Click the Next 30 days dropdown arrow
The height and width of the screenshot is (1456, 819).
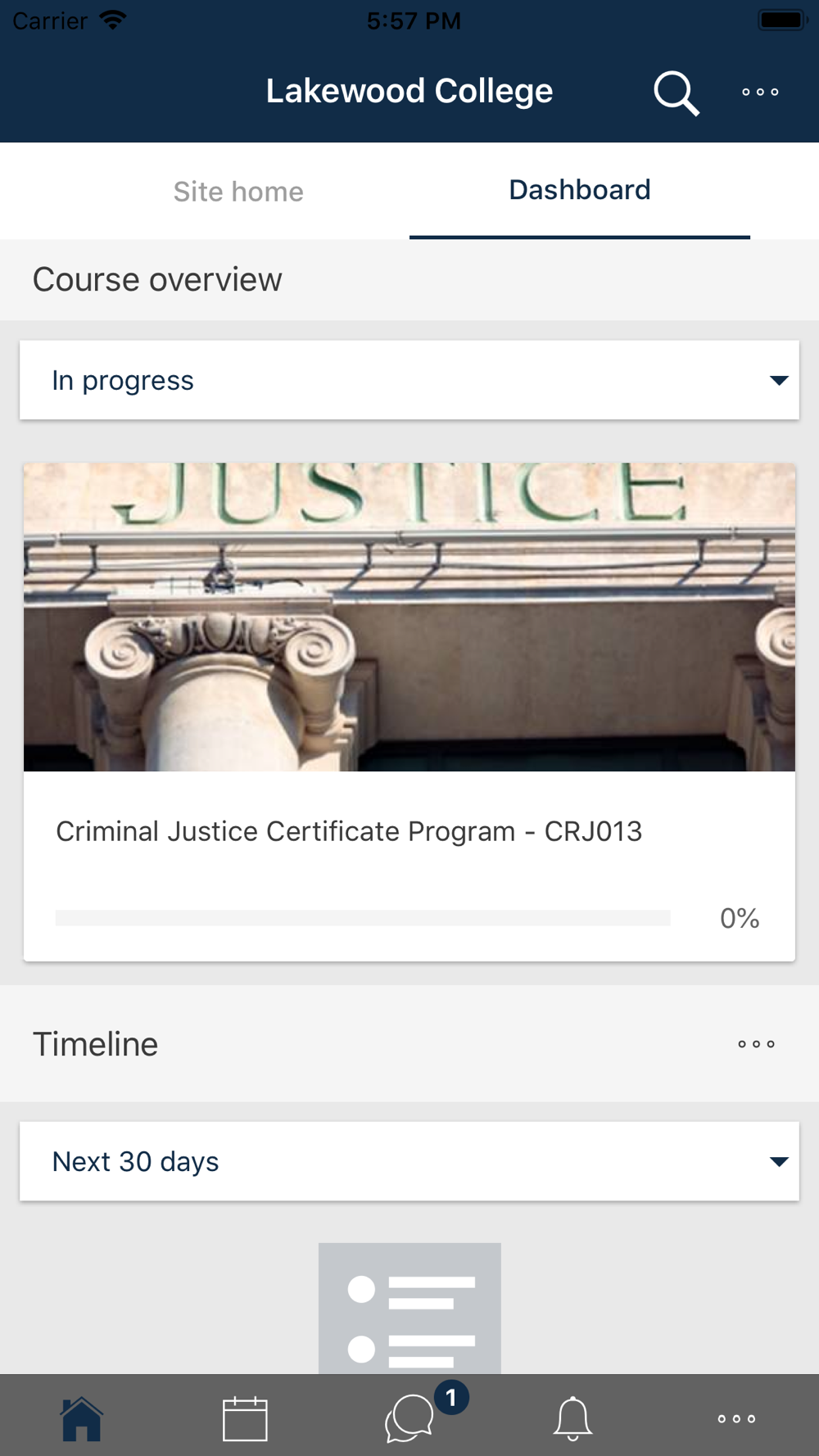(779, 1161)
